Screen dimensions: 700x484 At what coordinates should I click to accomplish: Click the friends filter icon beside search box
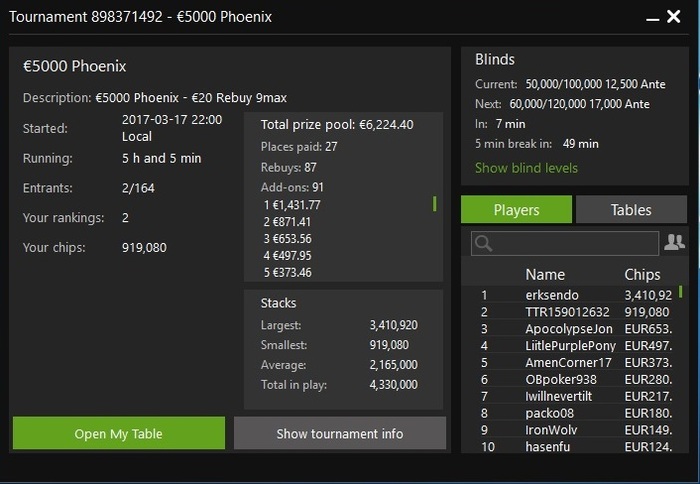click(674, 242)
